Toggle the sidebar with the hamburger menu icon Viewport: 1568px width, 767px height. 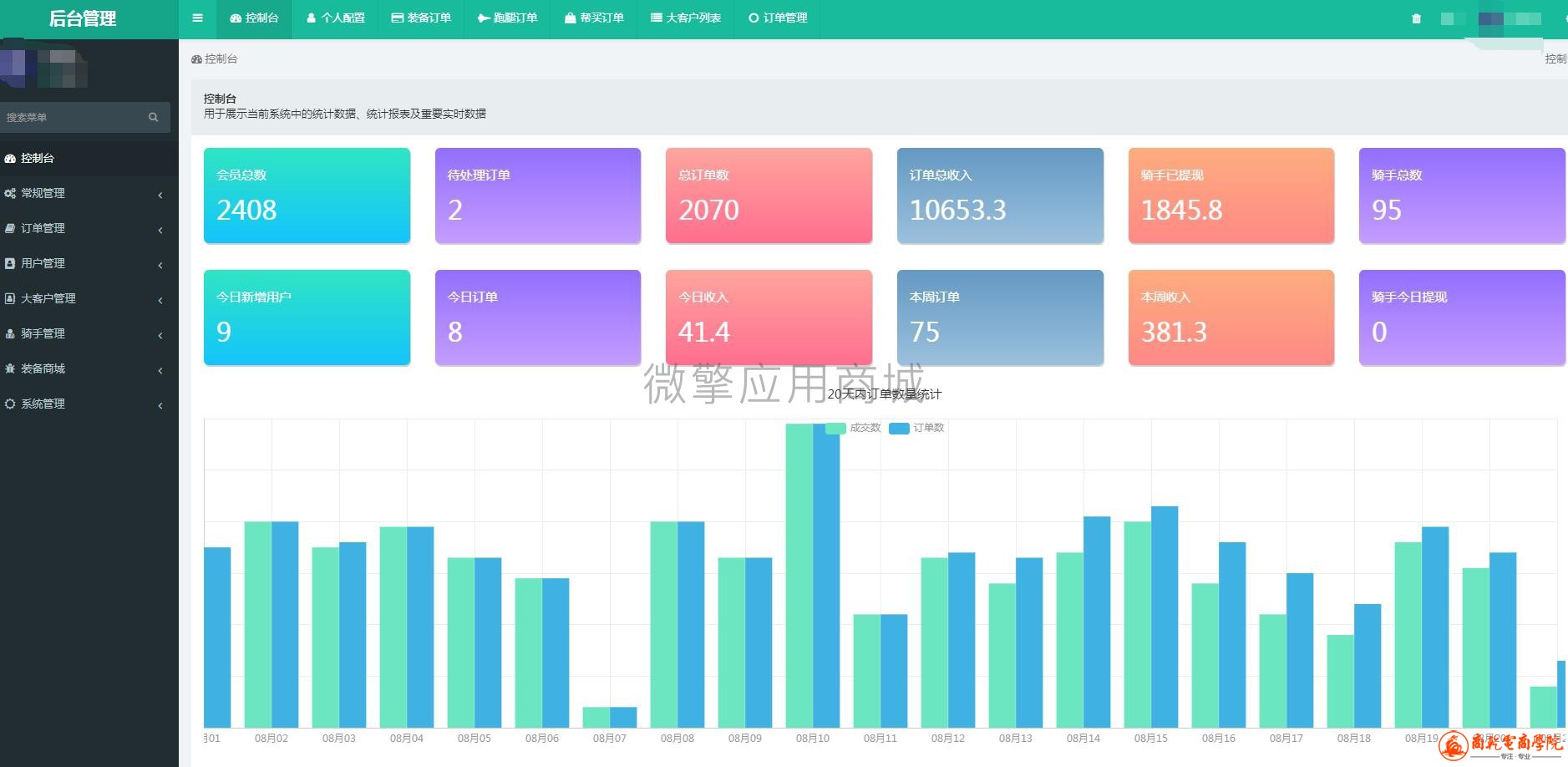197,18
